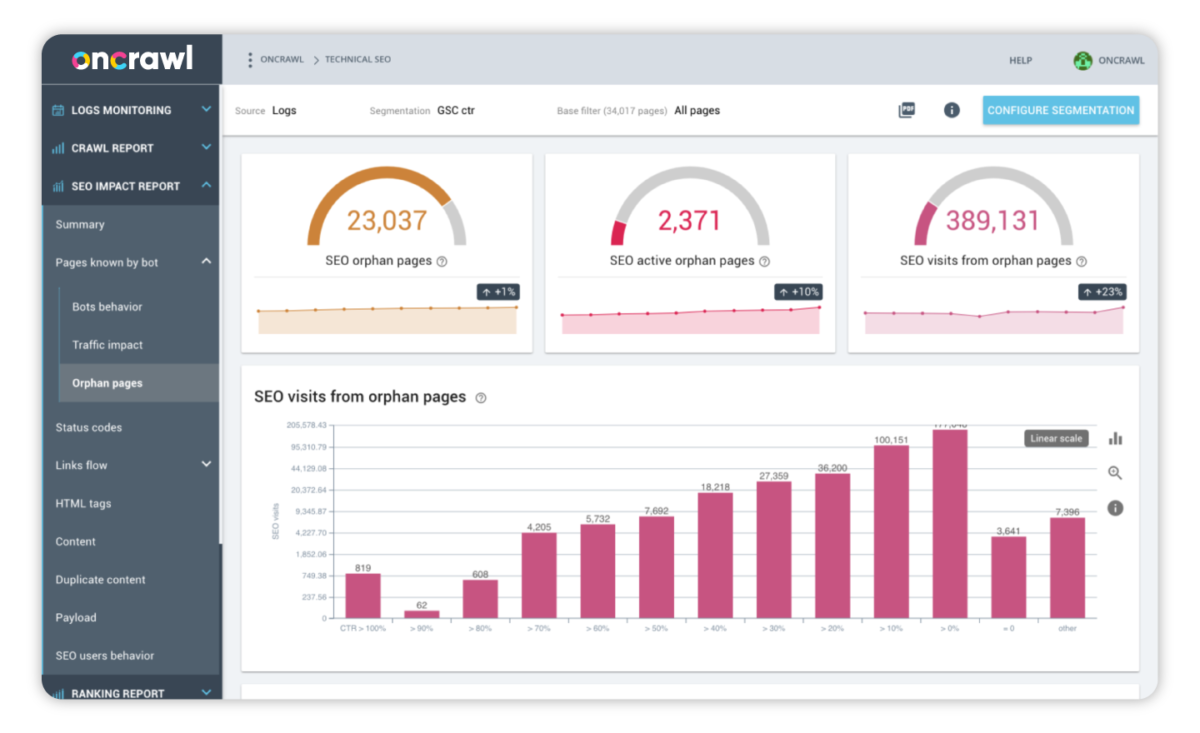The width and height of the screenshot is (1200, 733).
Task: Click the Configure Segmentation button
Action: (x=1061, y=110)
